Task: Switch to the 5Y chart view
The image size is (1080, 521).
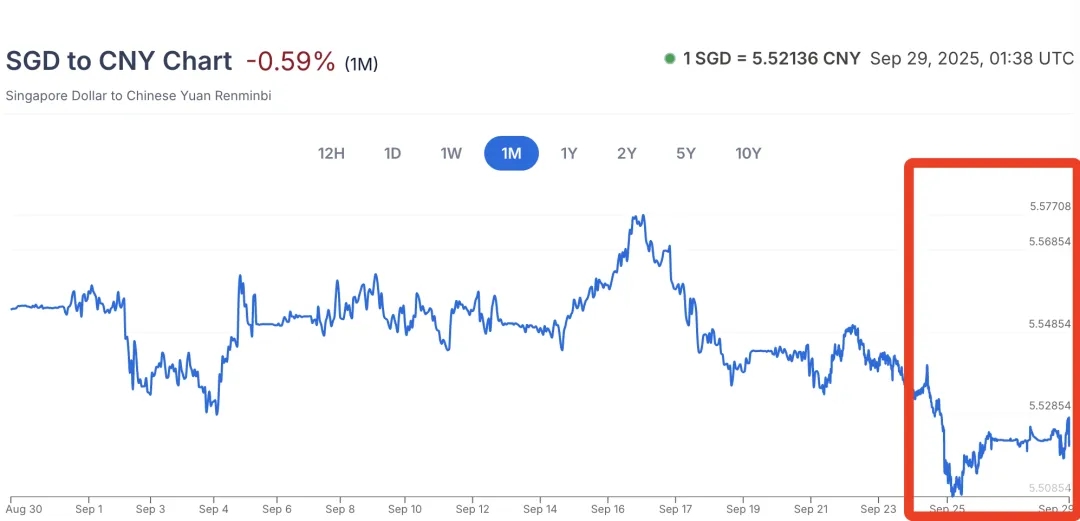Action: tap(685, 153)
